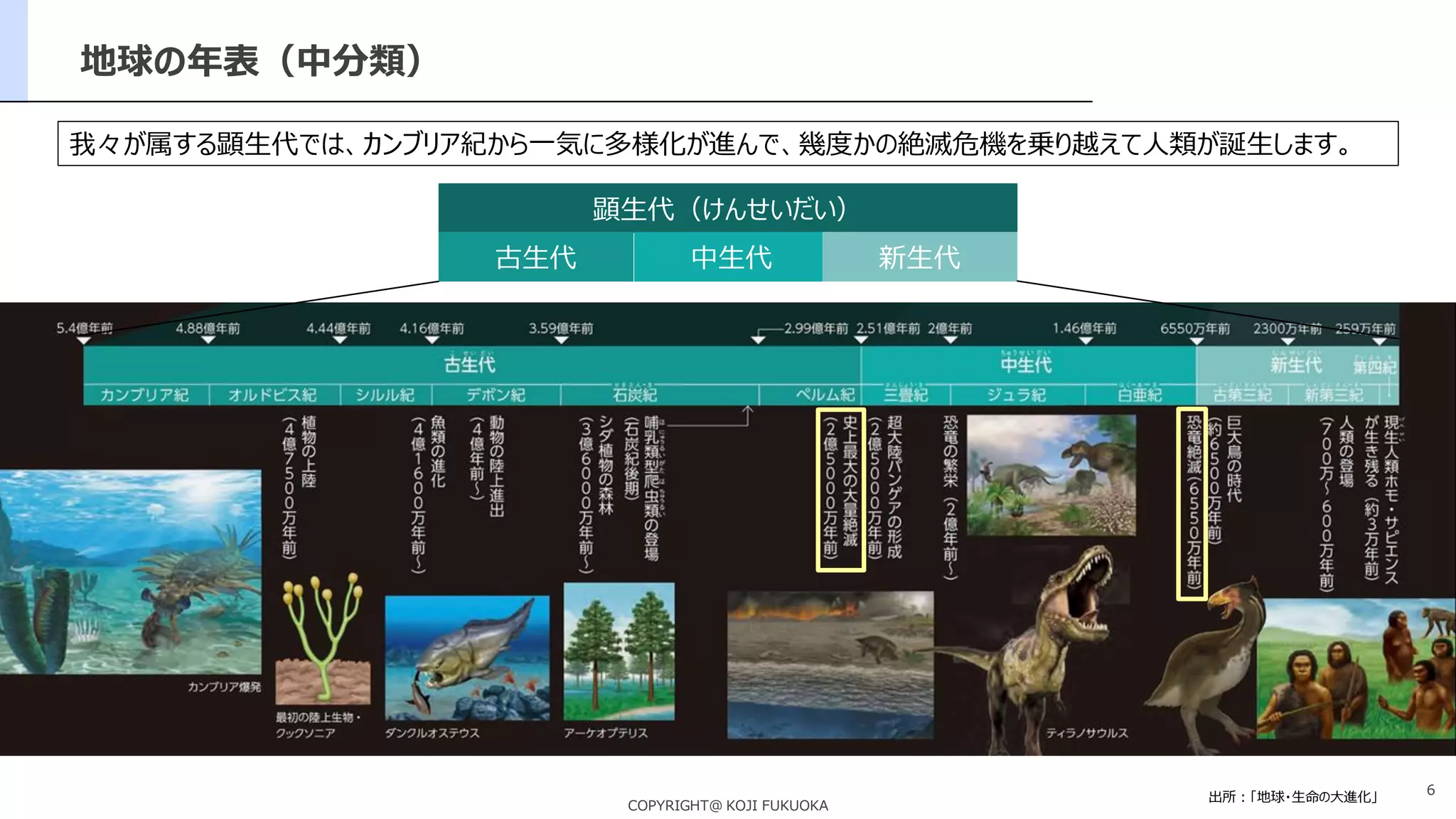Select the 石炭紀 period cell
Viewport: 1456px width, 819px height.
click(x=660, y=395)
